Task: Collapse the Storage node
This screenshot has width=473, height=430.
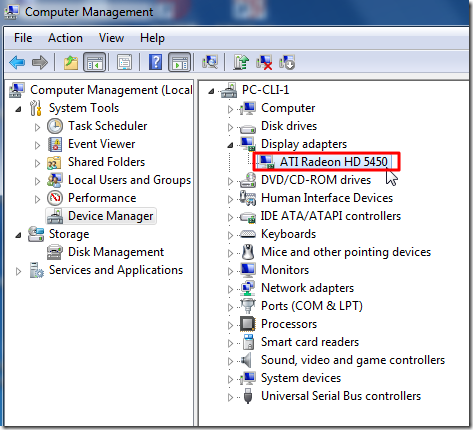Action: 19,235
